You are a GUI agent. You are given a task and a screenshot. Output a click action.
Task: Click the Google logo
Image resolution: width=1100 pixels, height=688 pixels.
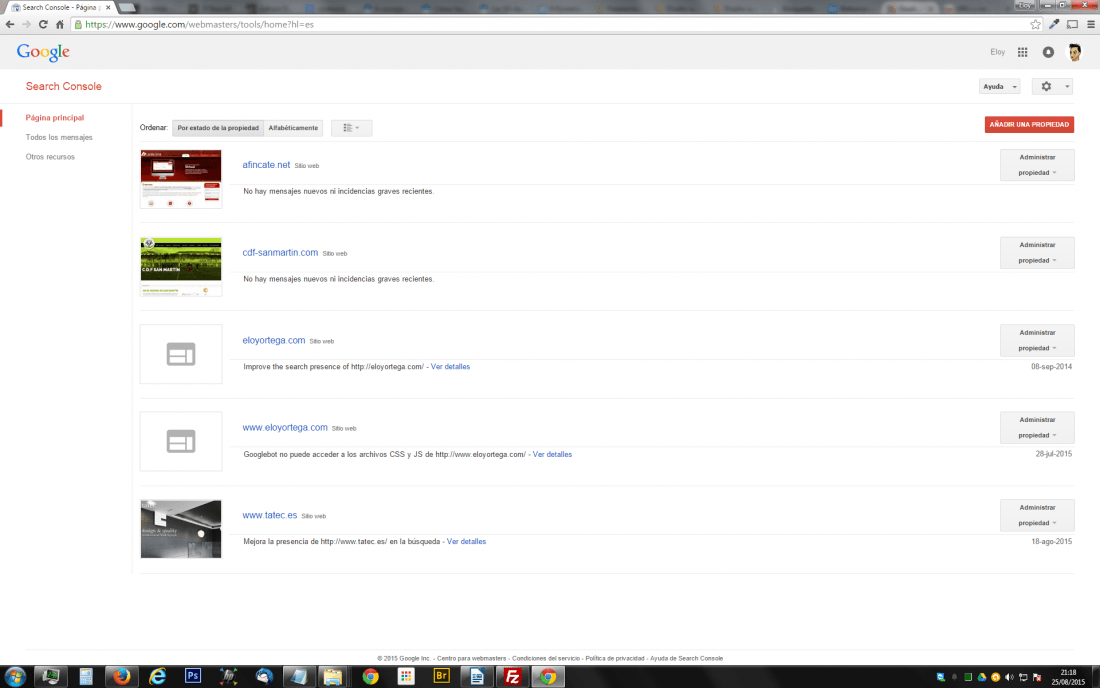coord(43,53)
